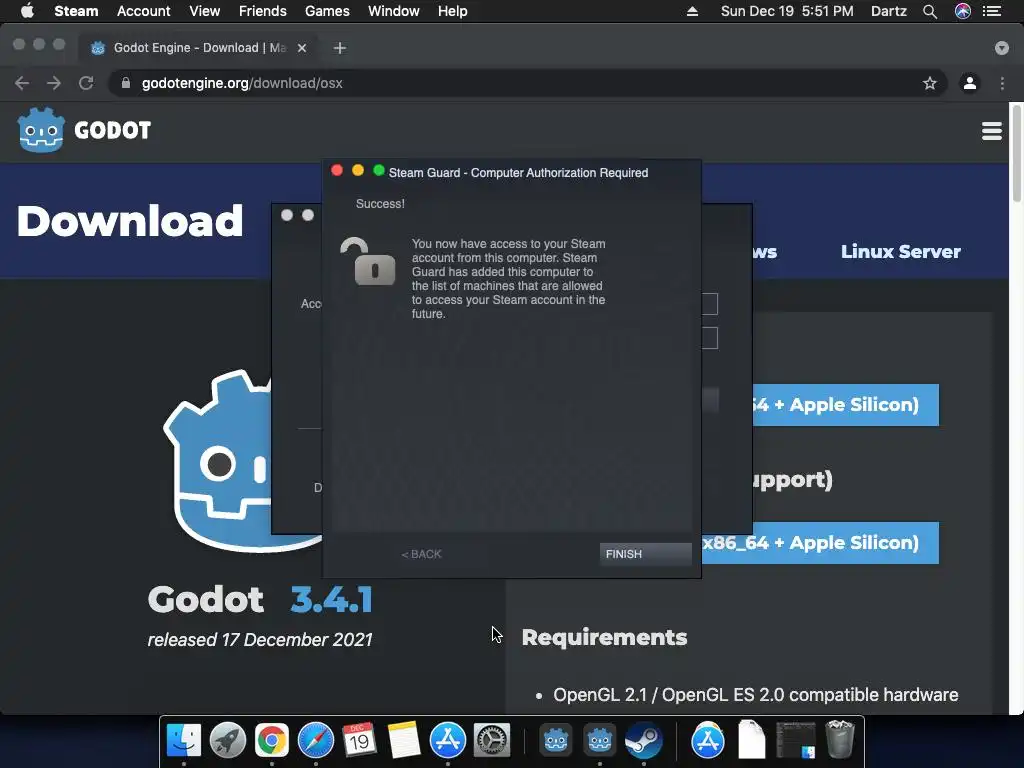
Task: Open the Chrome profile icon
Action: 970,83
